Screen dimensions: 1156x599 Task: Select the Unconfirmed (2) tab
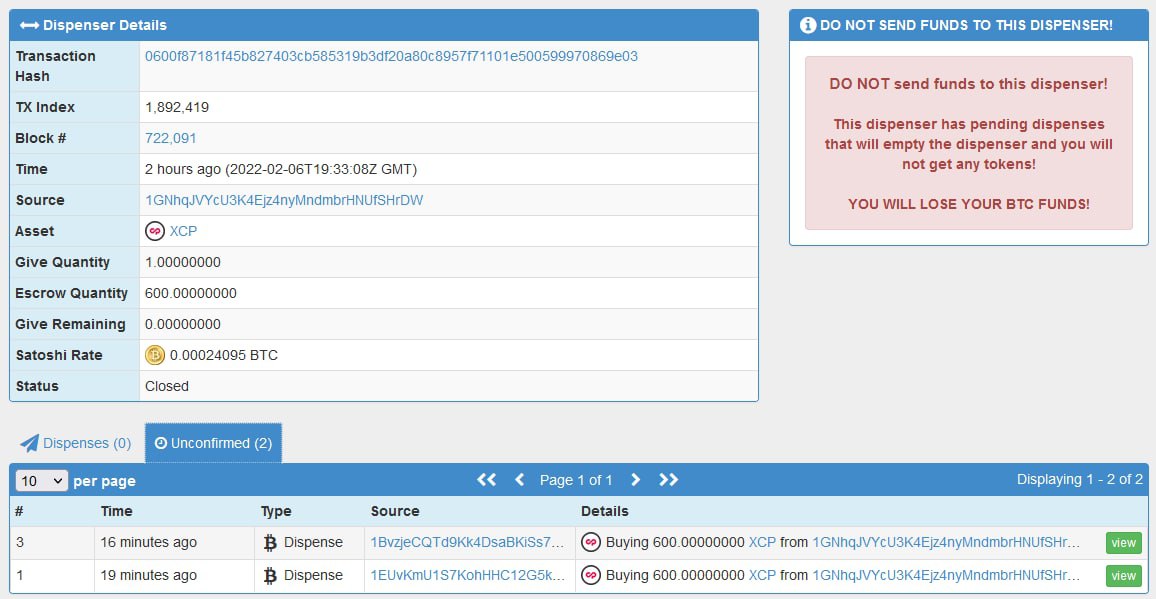[x=213, y=443]
